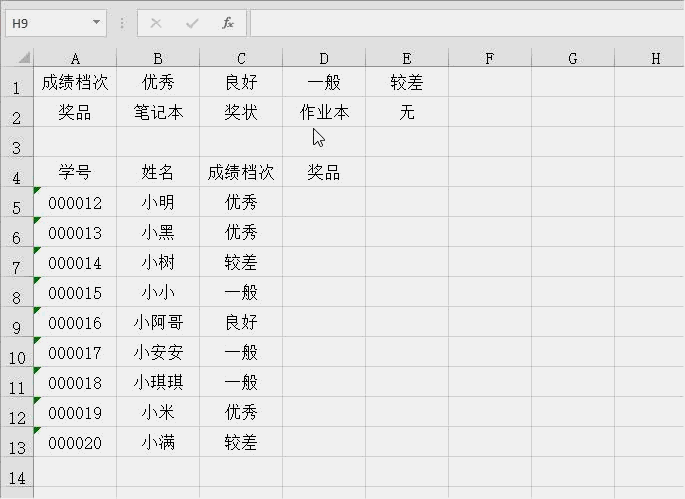Click cell B2 '笔记本'

pyautogui.click(x=158, y=112)
